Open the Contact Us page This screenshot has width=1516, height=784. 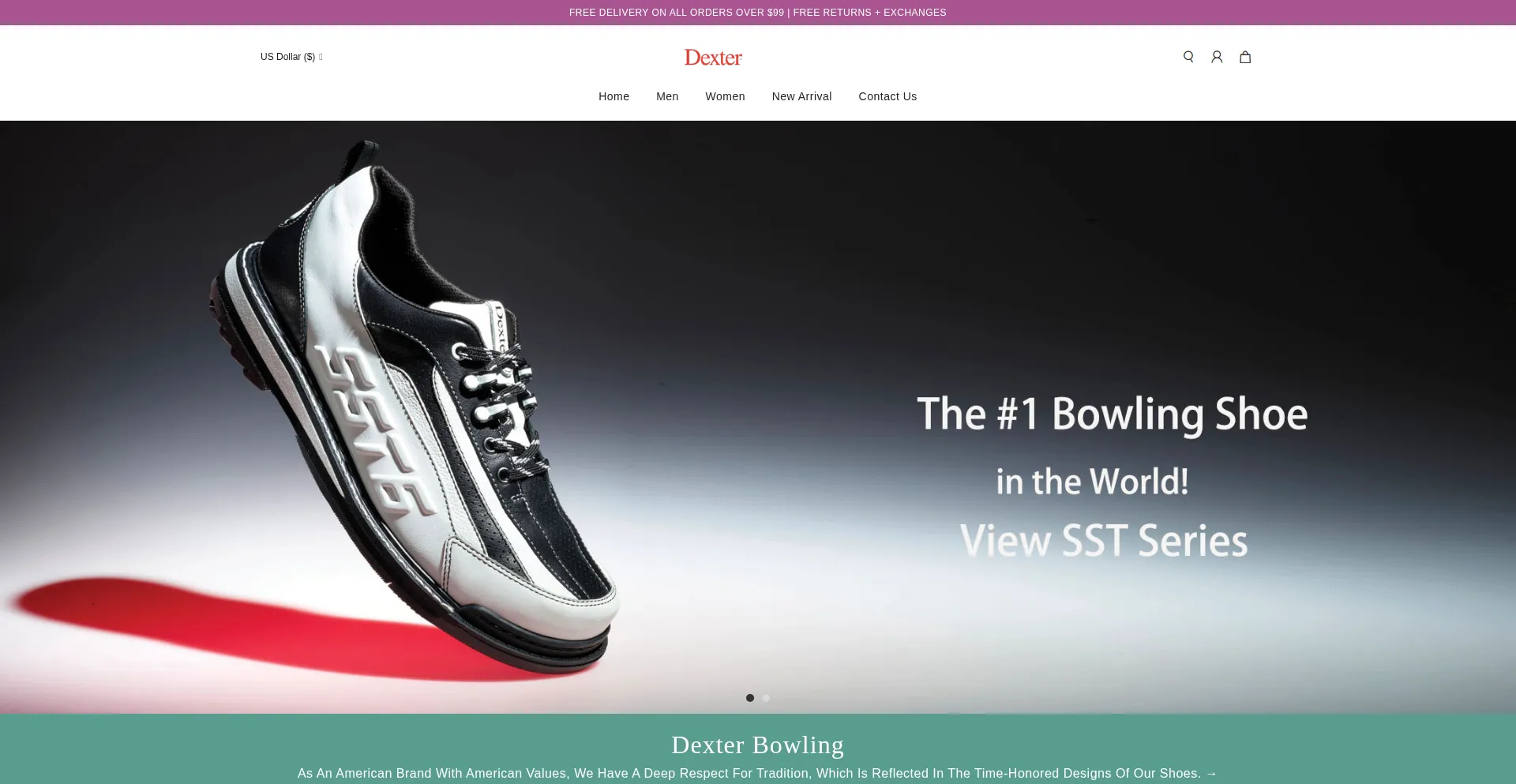[x=887, y=96]
